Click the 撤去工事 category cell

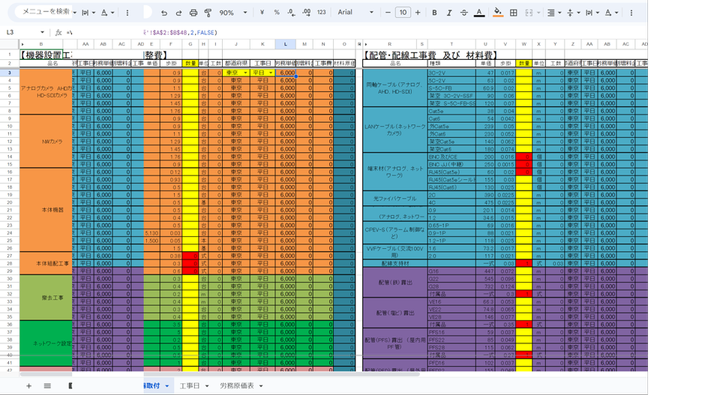coord(46,298)
